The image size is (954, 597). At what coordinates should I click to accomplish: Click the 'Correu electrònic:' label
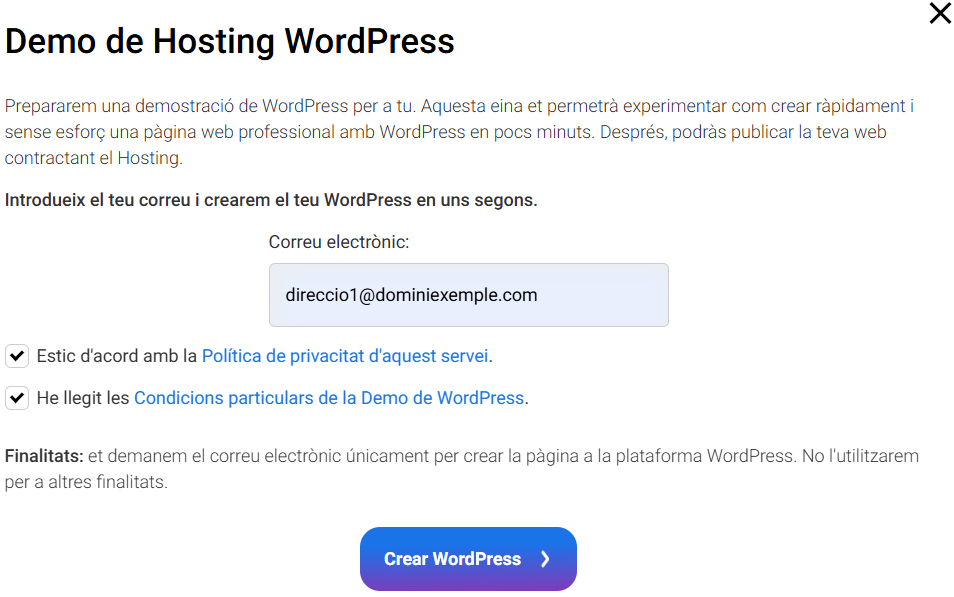click(339, 242)
